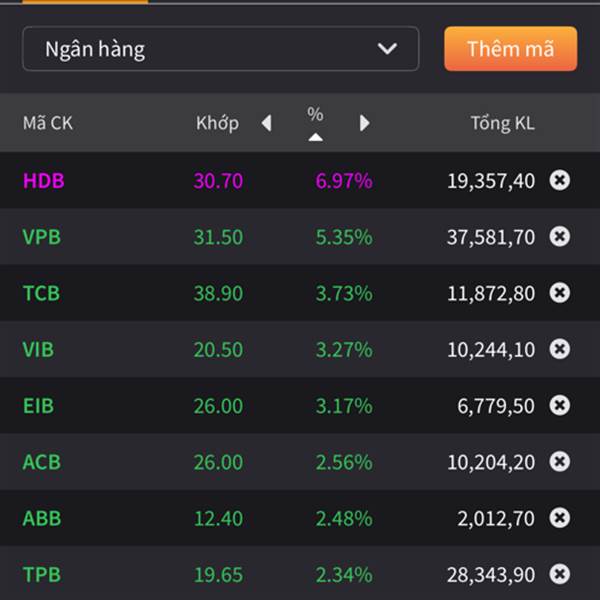Viewport: 600px width, 600px height.
Task: Click the Khớp column header
Action: tap(217, 124)
